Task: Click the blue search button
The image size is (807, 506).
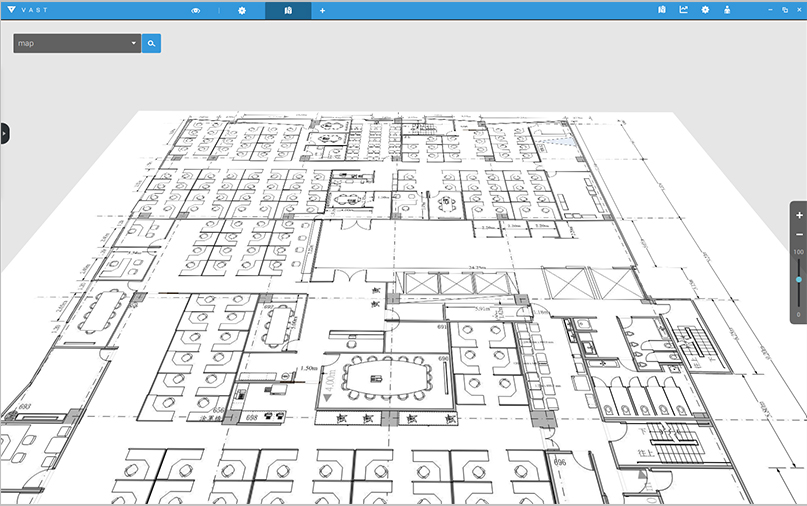Action: coord(151,44)
